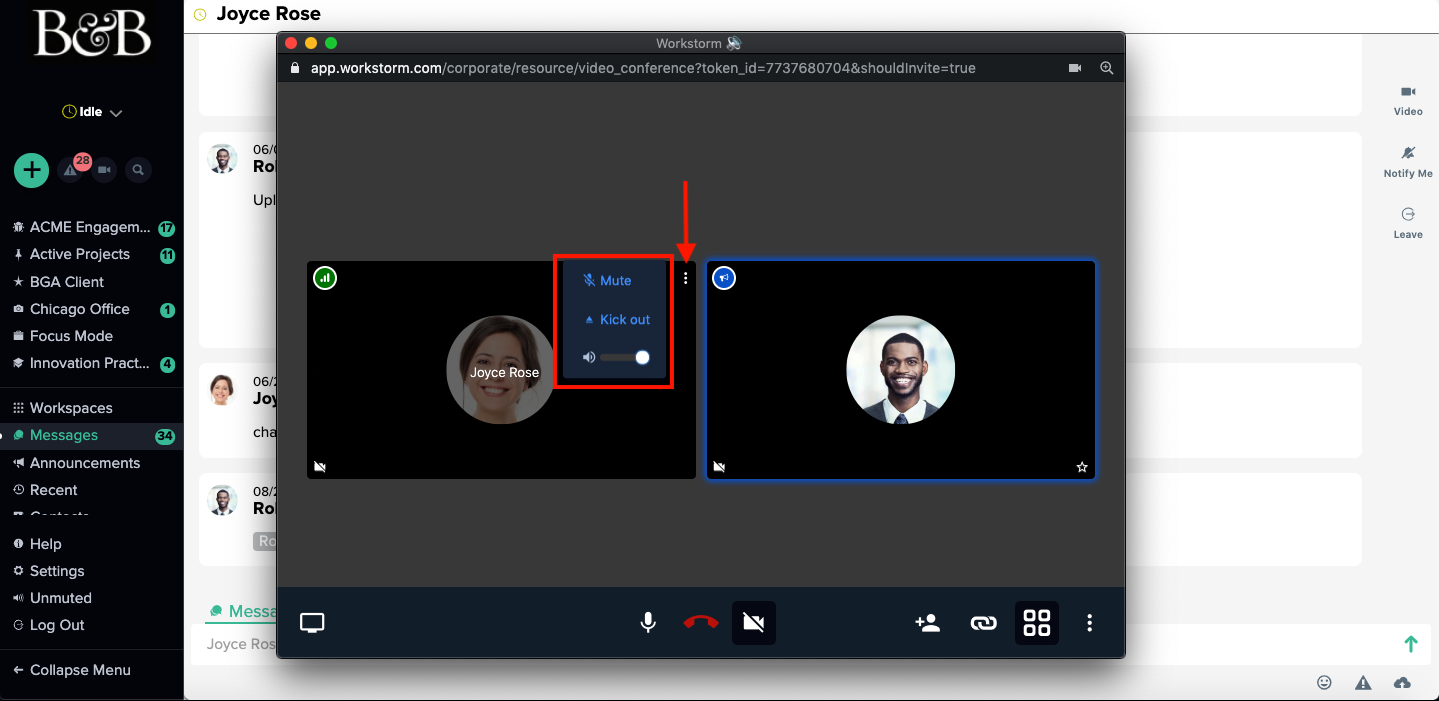The width and height of the screenshot is (1439, 701).
Task: Select Focus Mode in sidebar
Action: pyautogui.click(x=71, y=336)
